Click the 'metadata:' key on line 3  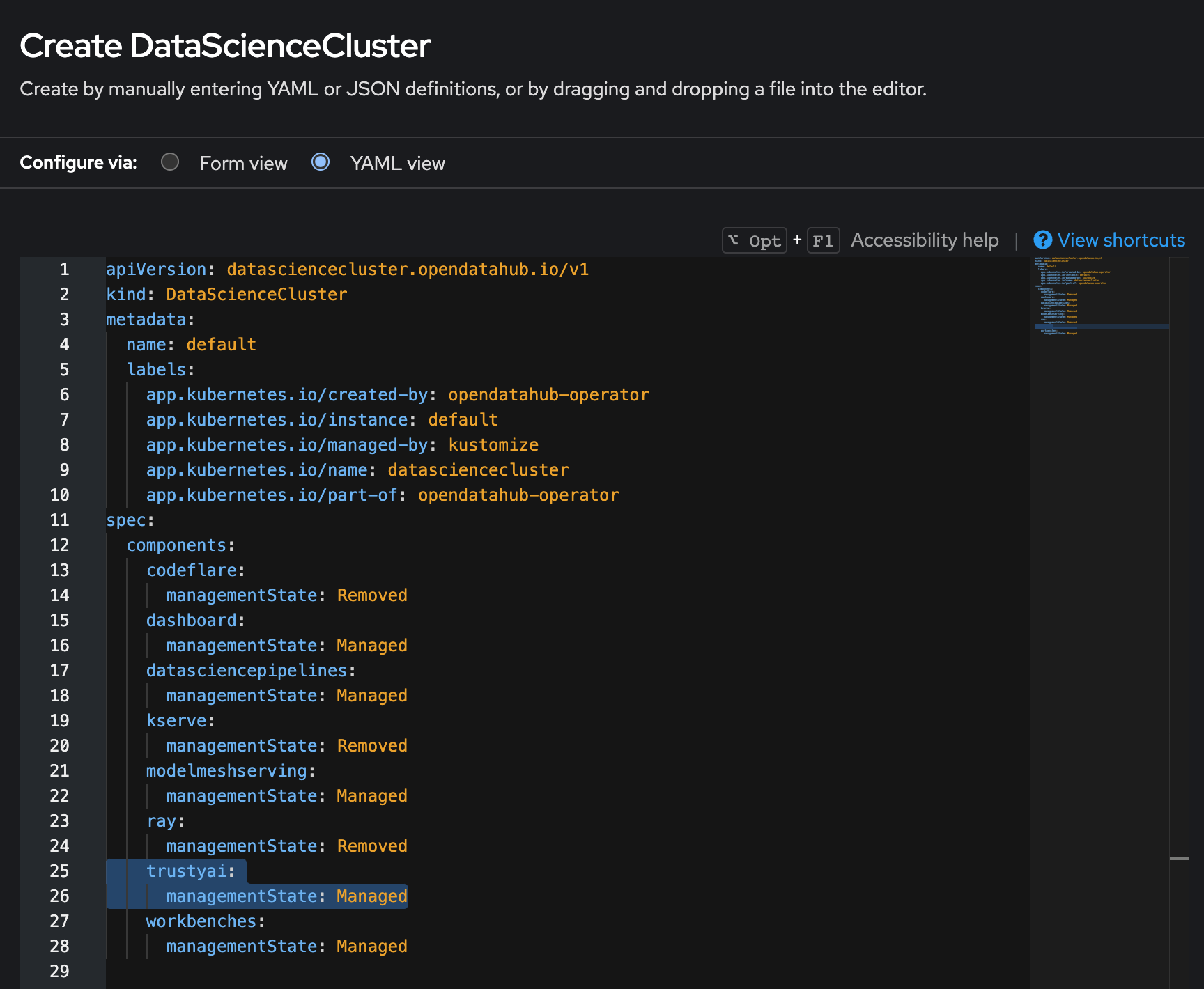[150, 320]
